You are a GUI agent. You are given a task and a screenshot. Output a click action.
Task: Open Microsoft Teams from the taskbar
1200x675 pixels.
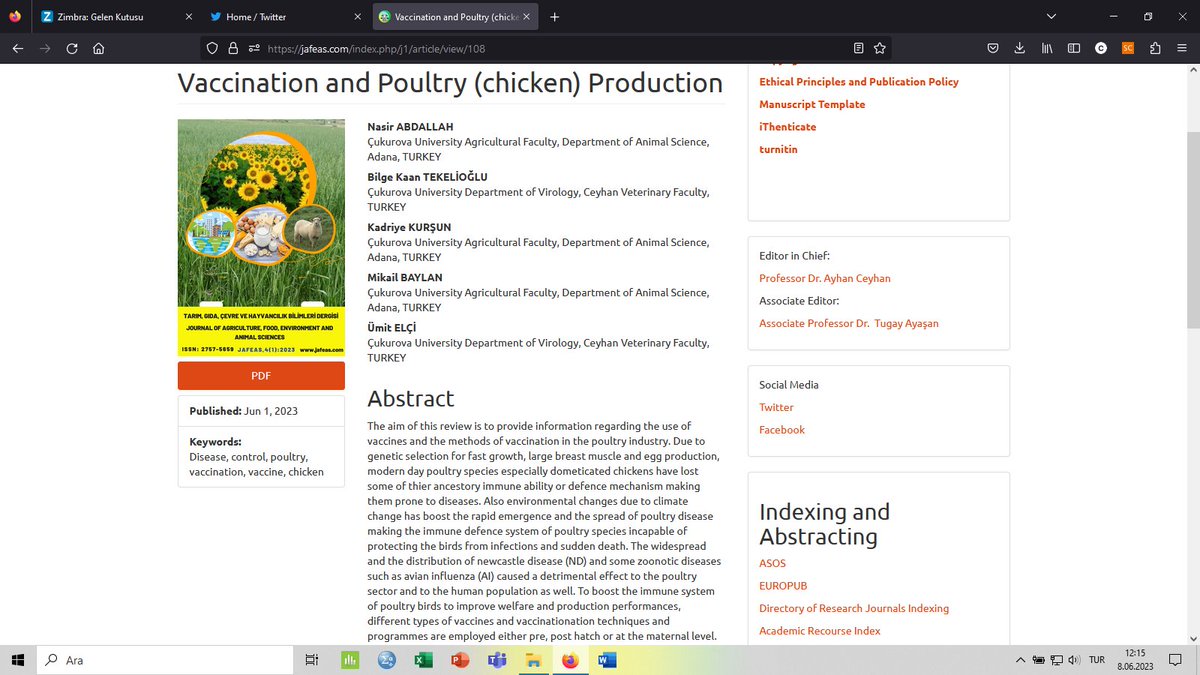[497, 660]
